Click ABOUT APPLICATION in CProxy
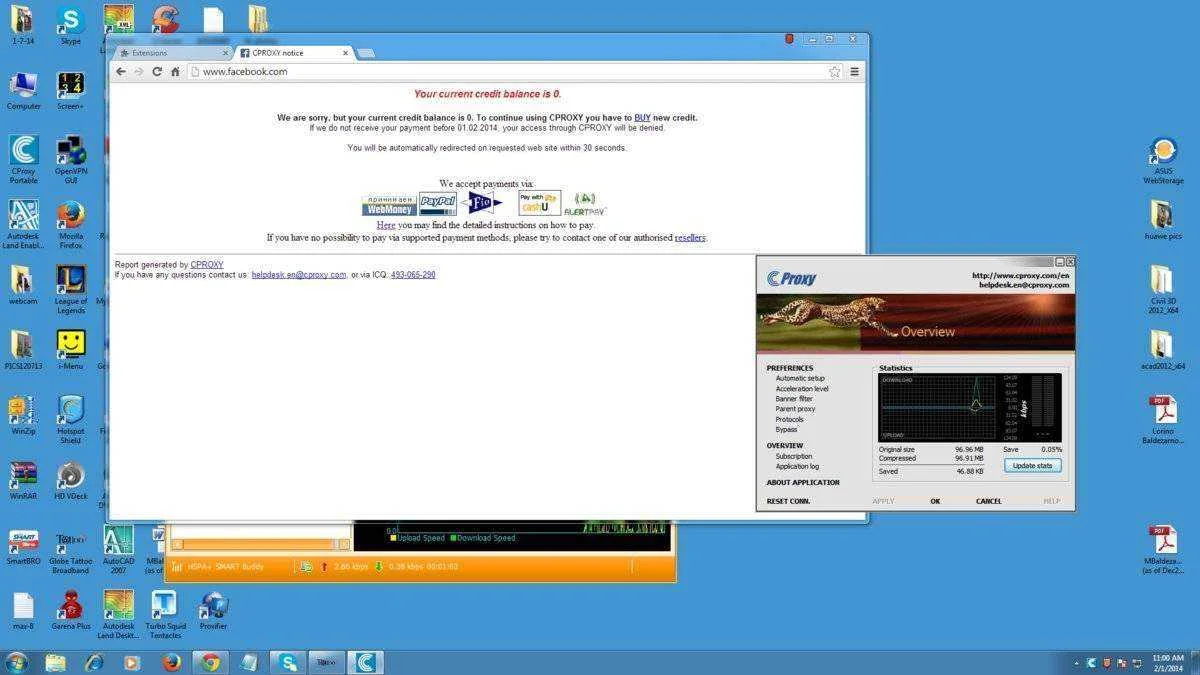The width and height of the screenshot is (1200, 675). click(803, 483)
